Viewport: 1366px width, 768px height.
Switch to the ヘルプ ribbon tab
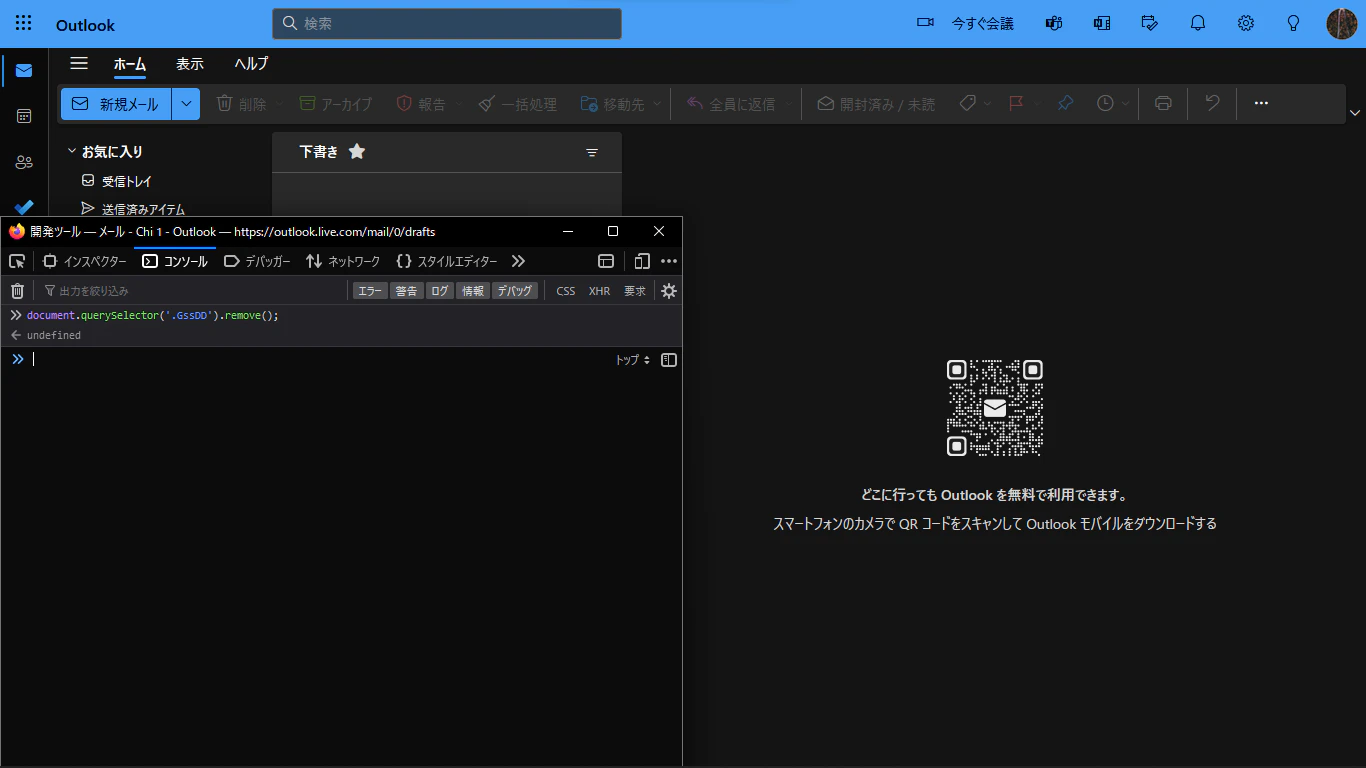pos(251,64)
